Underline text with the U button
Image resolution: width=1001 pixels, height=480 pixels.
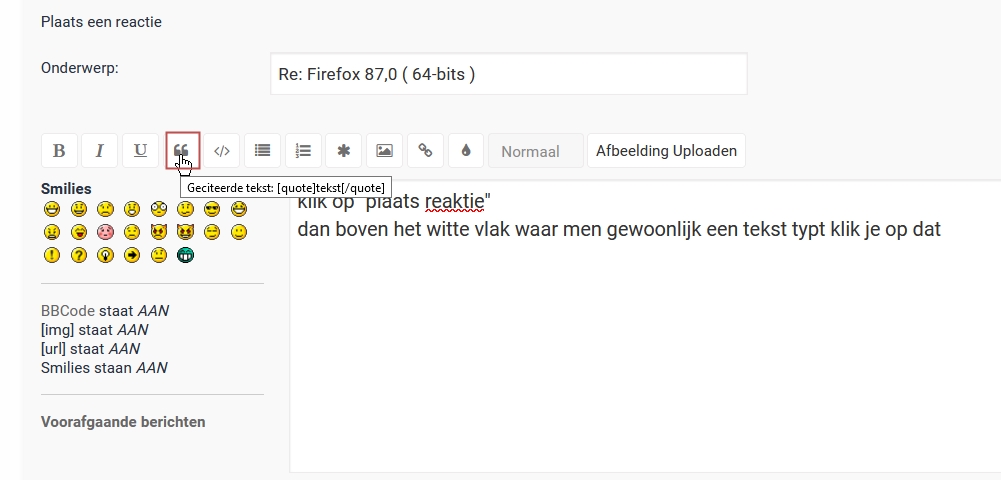140,151
